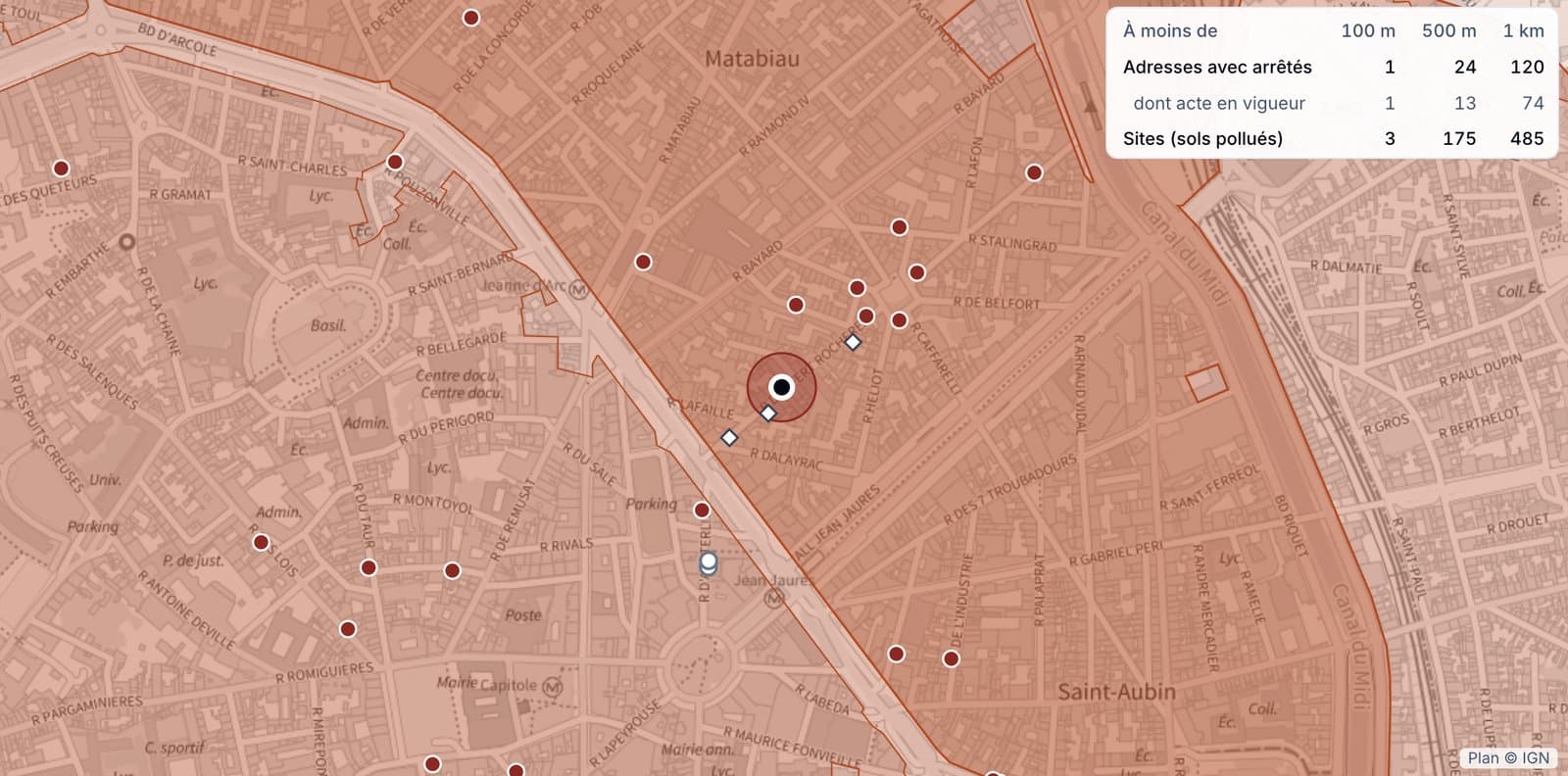Click the red dot near R de Rémusat
This screenshot has width=1568, height=776.
(452, 570)
